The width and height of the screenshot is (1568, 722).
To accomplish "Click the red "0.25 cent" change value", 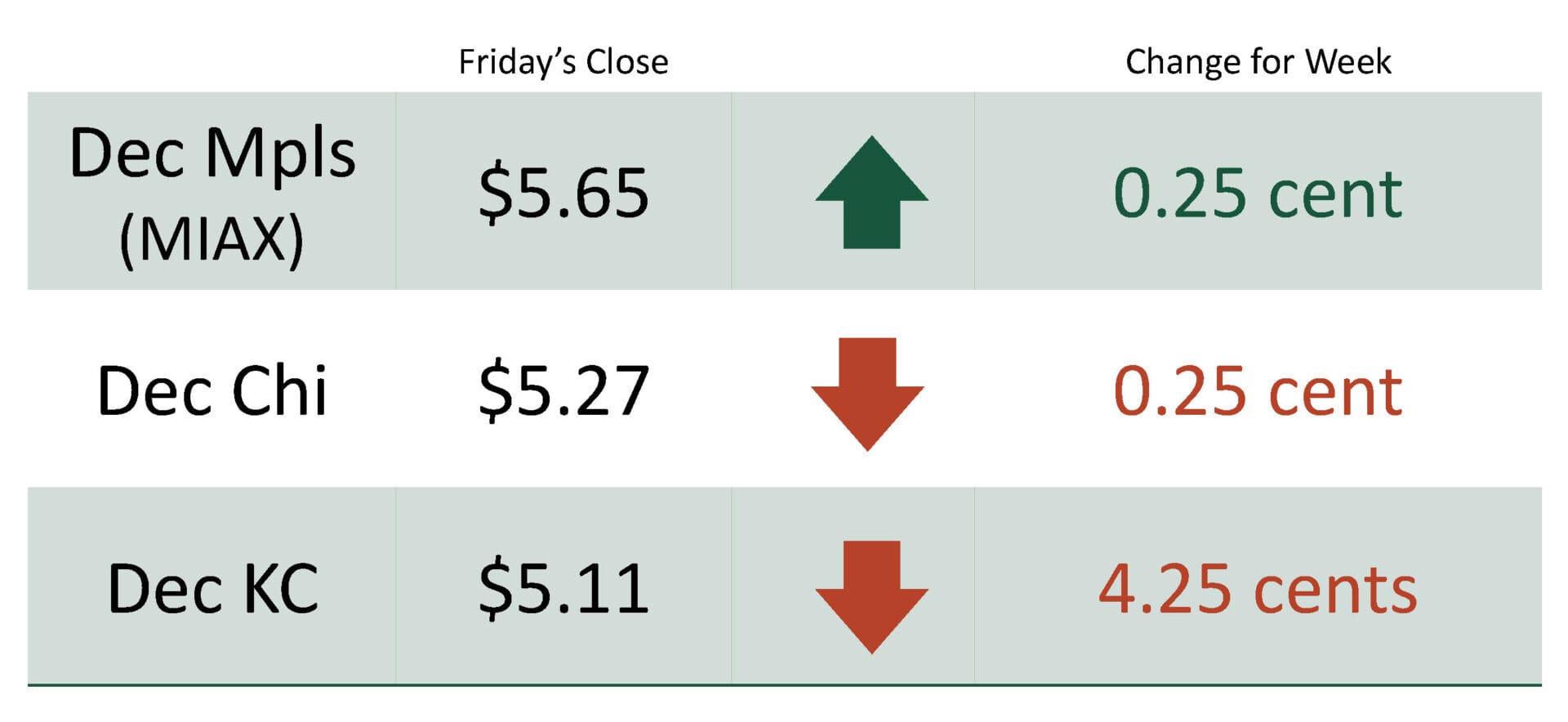I will [x=1258, y=391].
